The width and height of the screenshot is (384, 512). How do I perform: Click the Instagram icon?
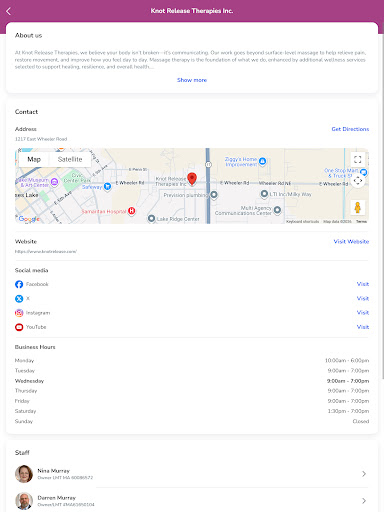19,313
